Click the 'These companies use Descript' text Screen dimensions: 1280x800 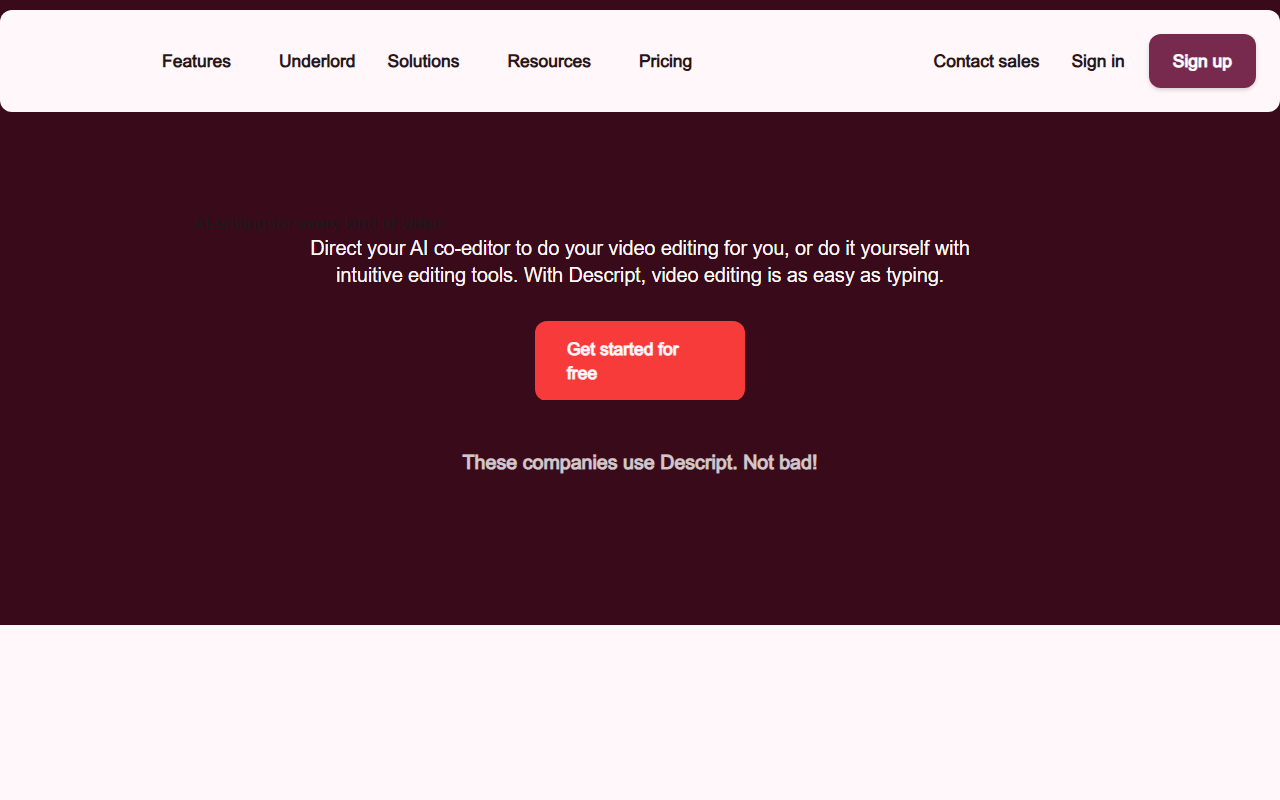click(x=640, y=462)
